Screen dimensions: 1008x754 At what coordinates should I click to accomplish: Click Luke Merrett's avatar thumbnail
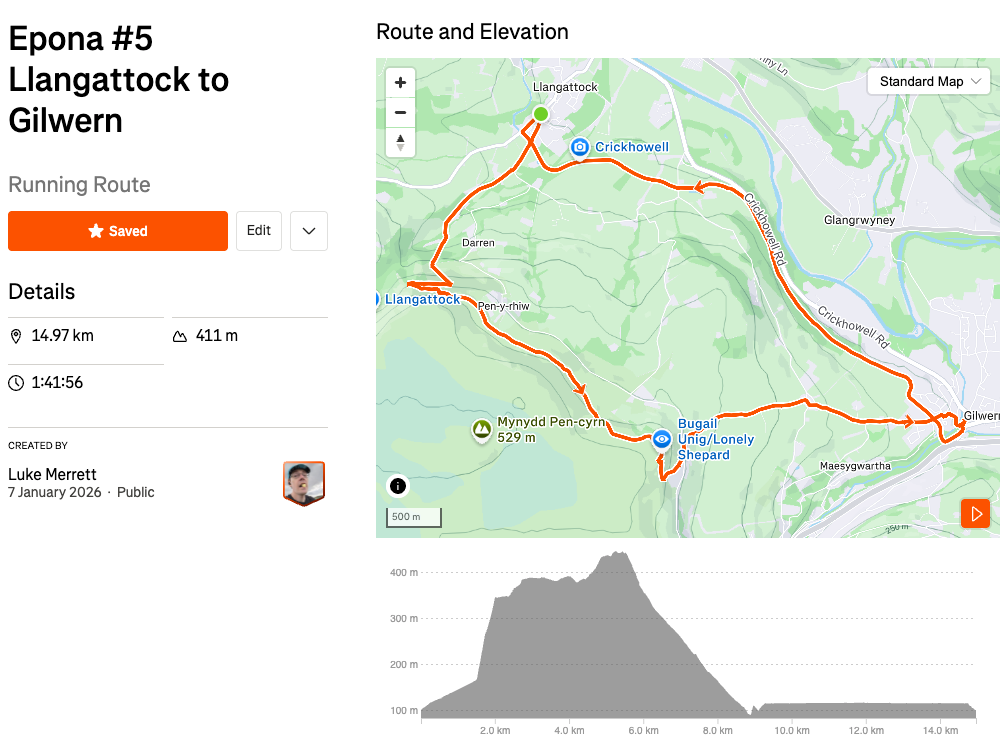point(304,483)
